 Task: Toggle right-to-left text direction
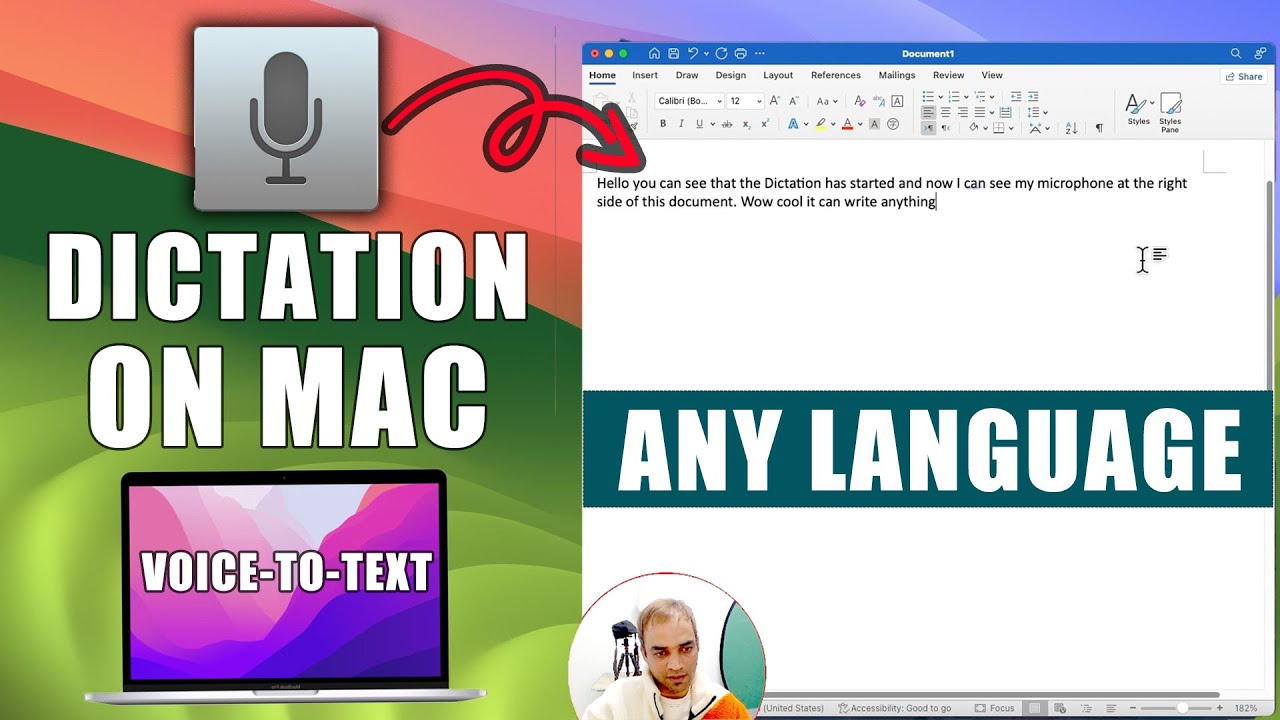coord(946,128)
